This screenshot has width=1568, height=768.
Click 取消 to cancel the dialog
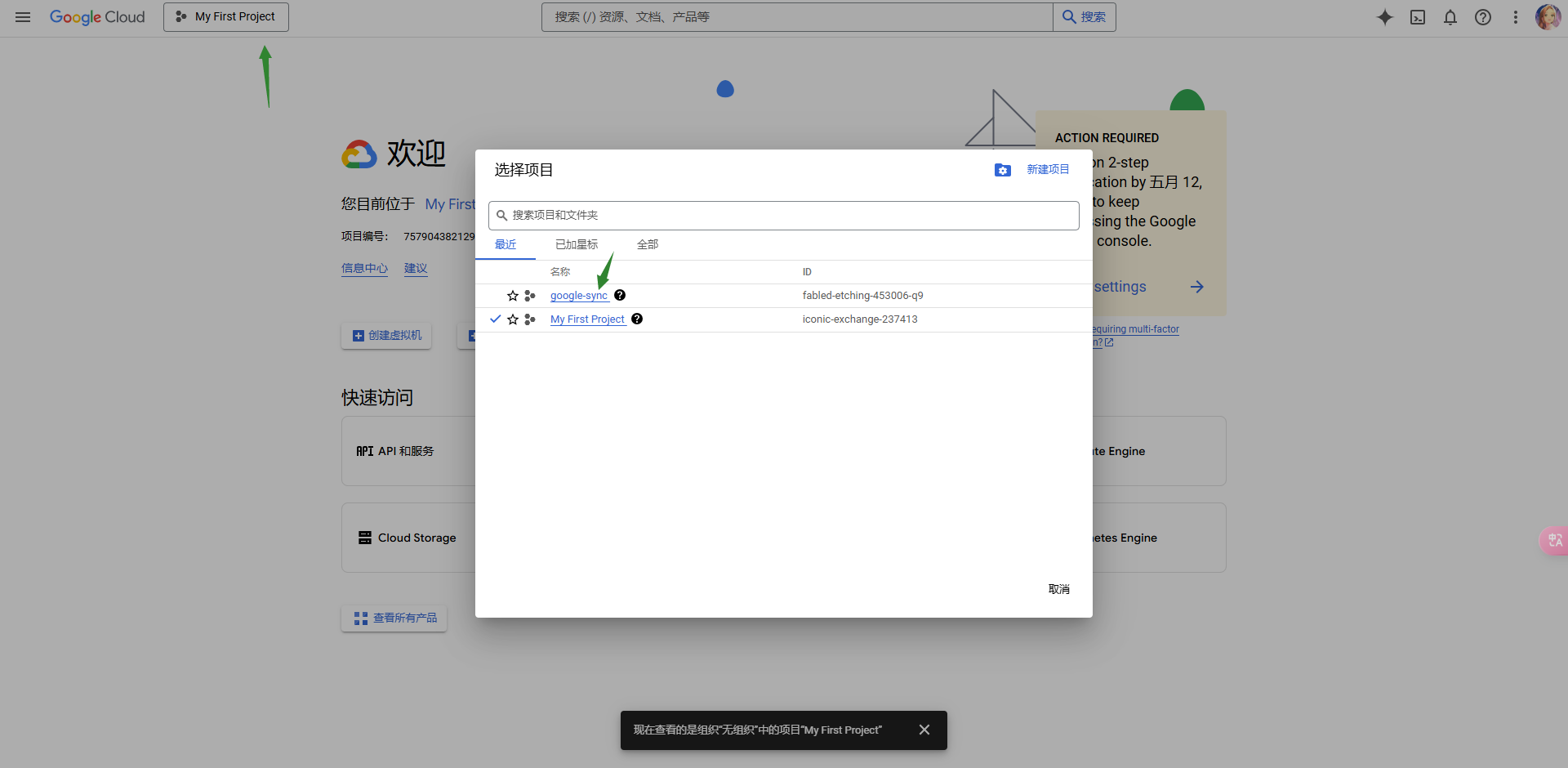click(x=1059, y=589)
